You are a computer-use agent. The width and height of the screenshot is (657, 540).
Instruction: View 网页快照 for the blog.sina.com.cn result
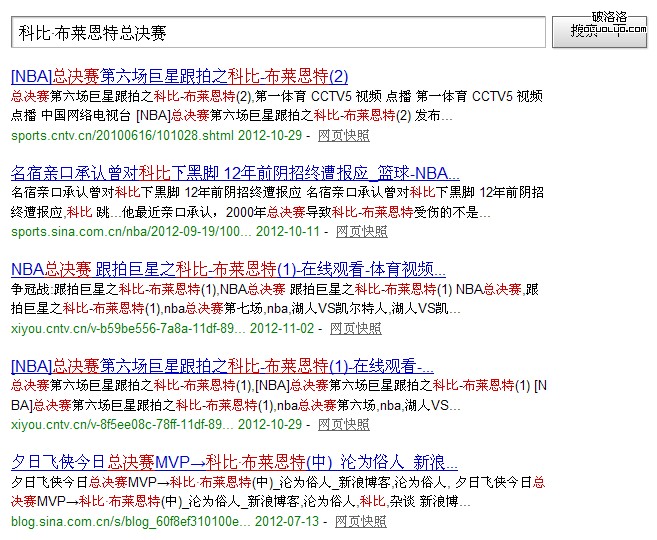coord(361,521)
